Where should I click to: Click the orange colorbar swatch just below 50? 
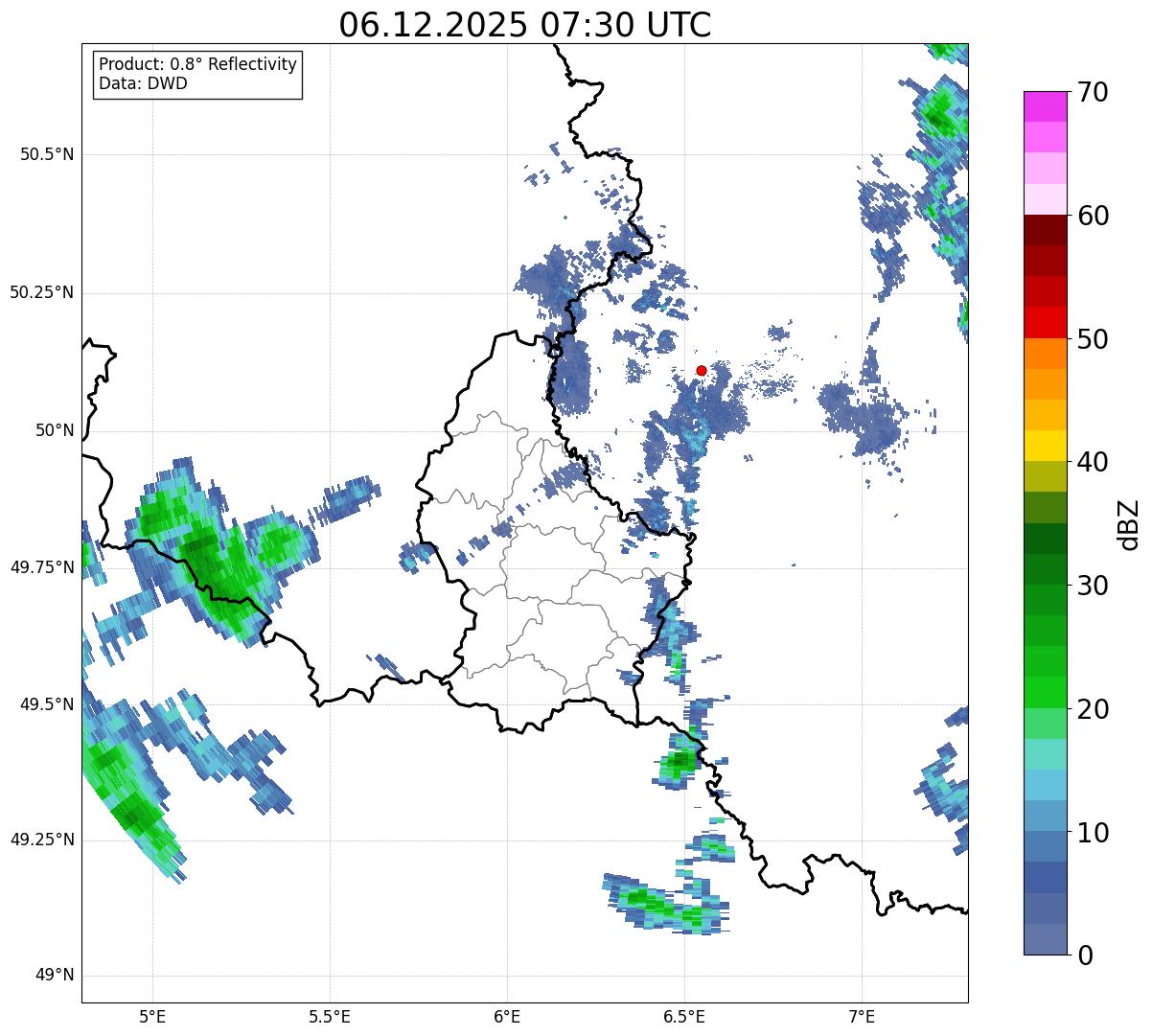click(1046, 354)
